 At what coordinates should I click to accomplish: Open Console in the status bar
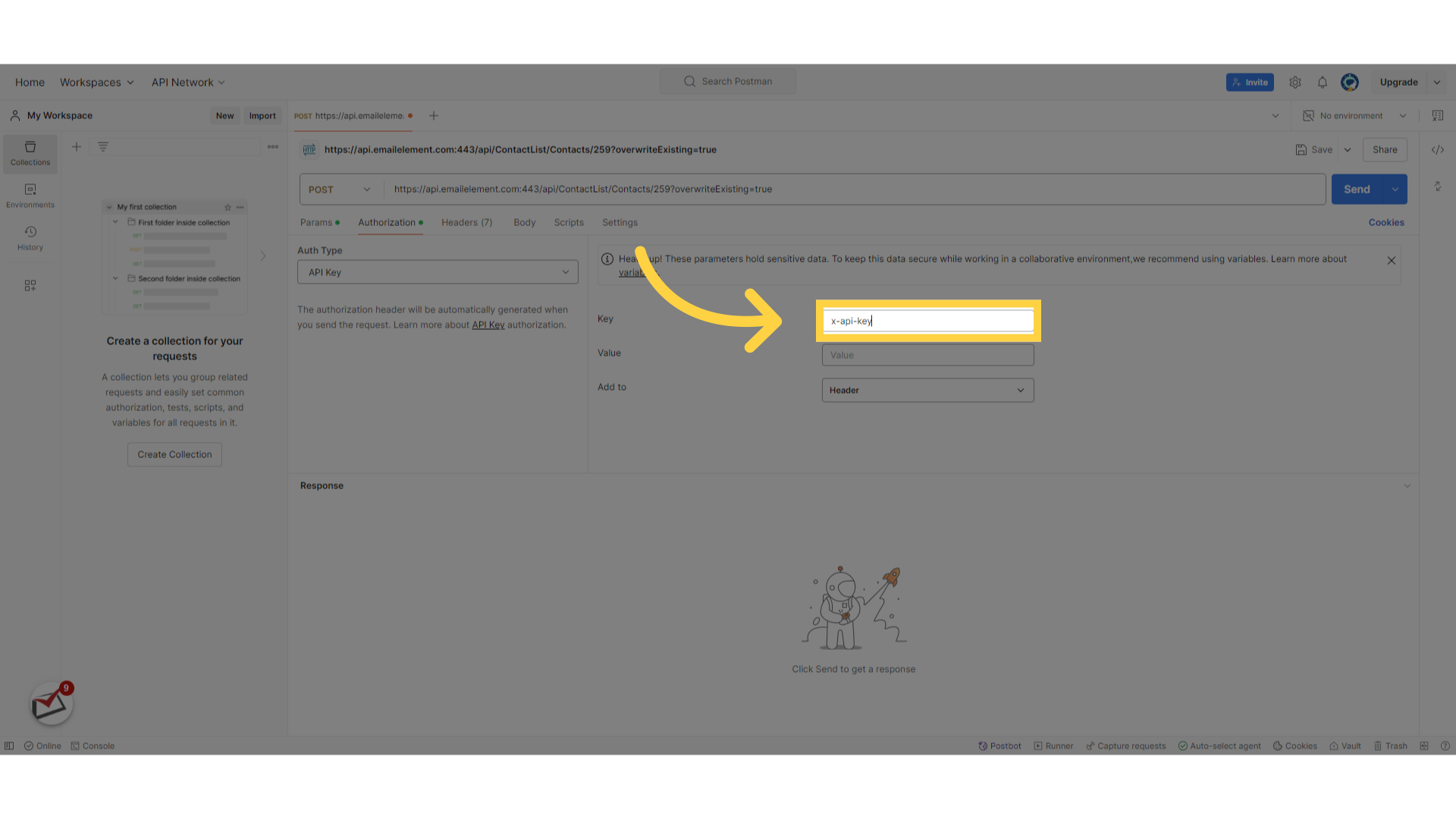point(93,746)
